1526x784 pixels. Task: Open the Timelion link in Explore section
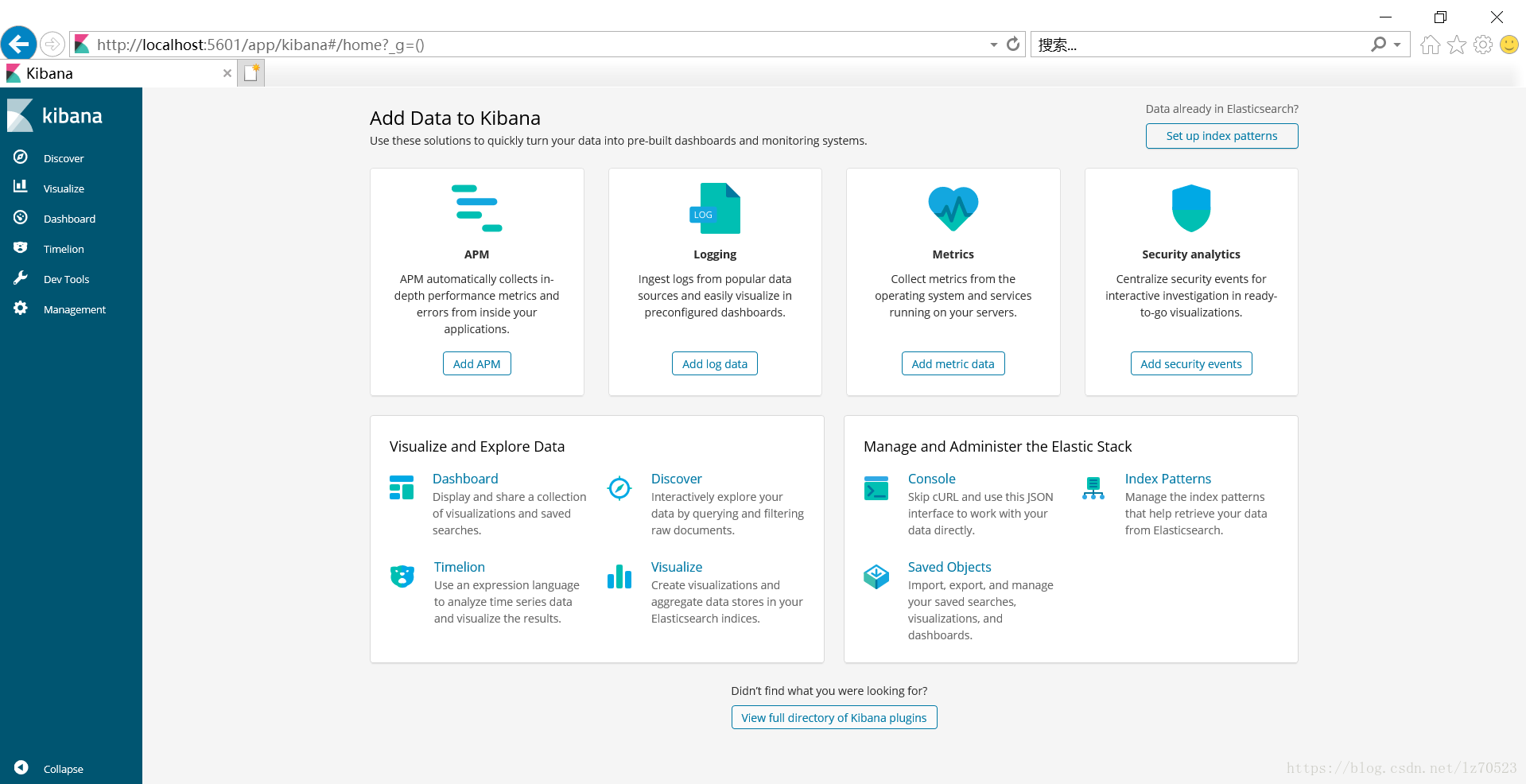click(x=460, y=567)
